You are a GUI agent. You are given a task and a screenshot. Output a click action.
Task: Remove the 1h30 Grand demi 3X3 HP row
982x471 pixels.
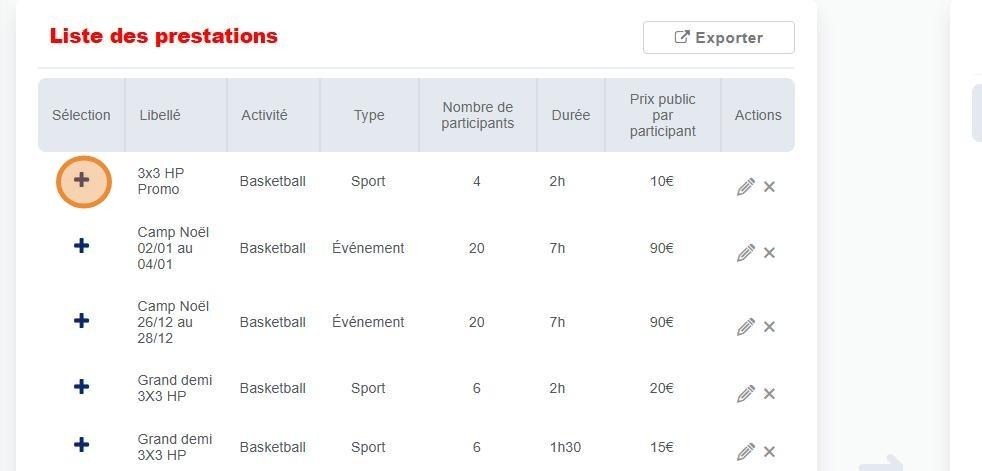tap(769, 452)
